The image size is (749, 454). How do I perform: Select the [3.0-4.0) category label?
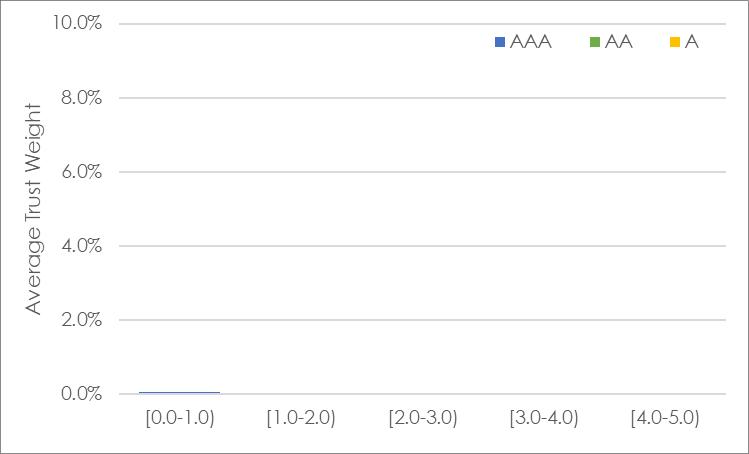coord(544,418)
